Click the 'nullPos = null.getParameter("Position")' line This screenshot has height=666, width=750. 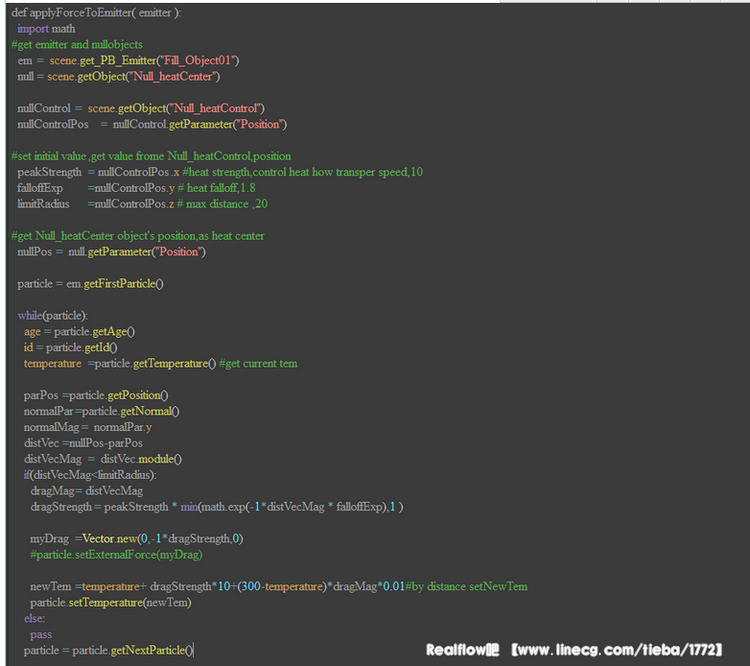click(x=111, y=252)
